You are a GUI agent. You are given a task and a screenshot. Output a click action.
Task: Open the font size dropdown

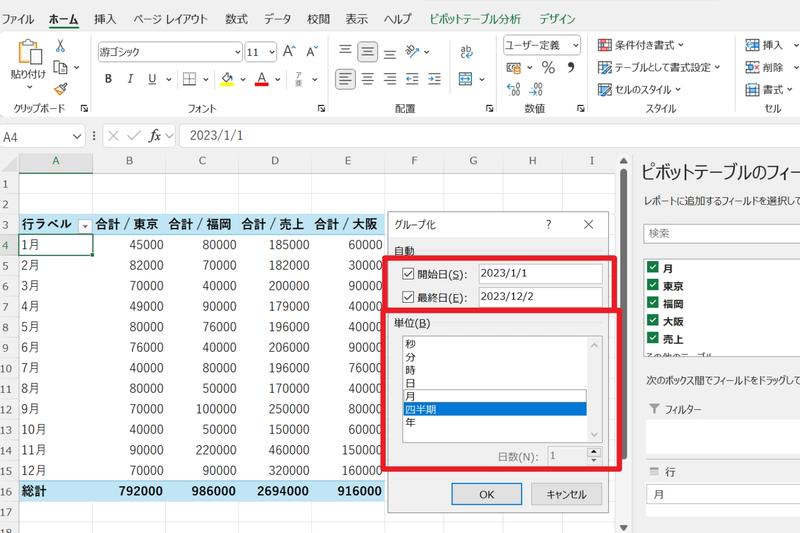tap(272, 52)
